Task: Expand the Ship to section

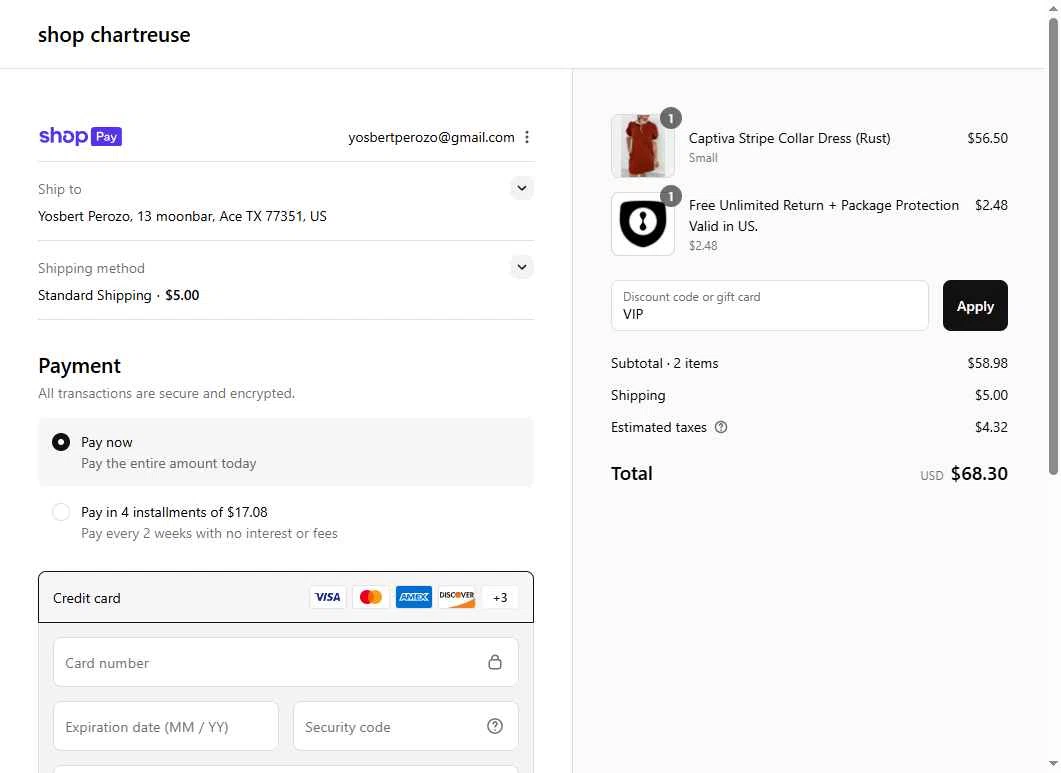Action: 522,188
